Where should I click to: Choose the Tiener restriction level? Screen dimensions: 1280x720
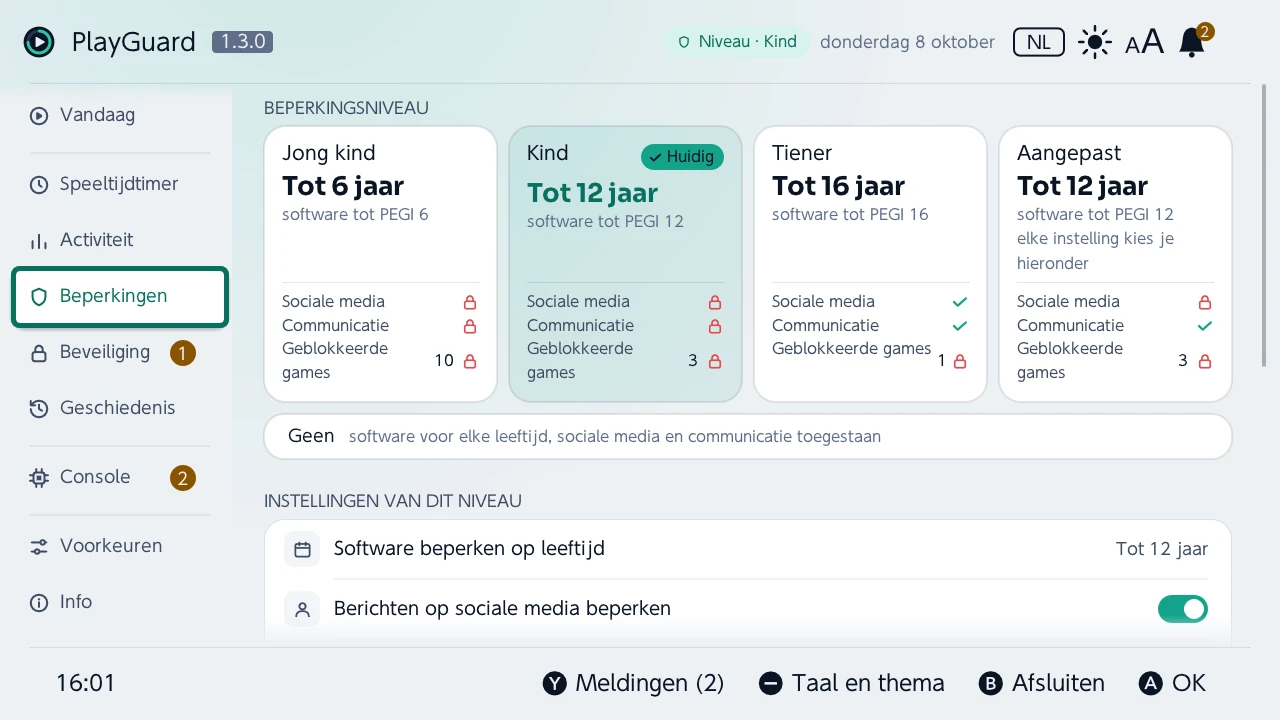870,264
